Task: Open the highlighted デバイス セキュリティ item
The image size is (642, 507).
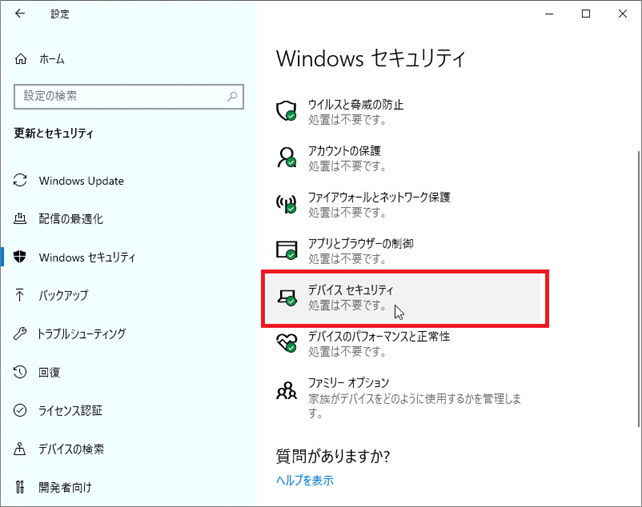Action: point(401,297)
